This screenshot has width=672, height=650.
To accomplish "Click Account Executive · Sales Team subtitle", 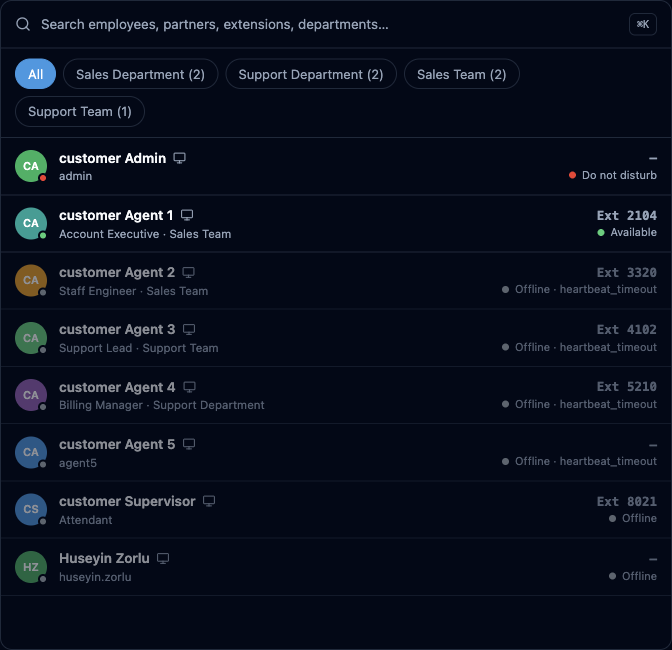I will coord(145,234).
